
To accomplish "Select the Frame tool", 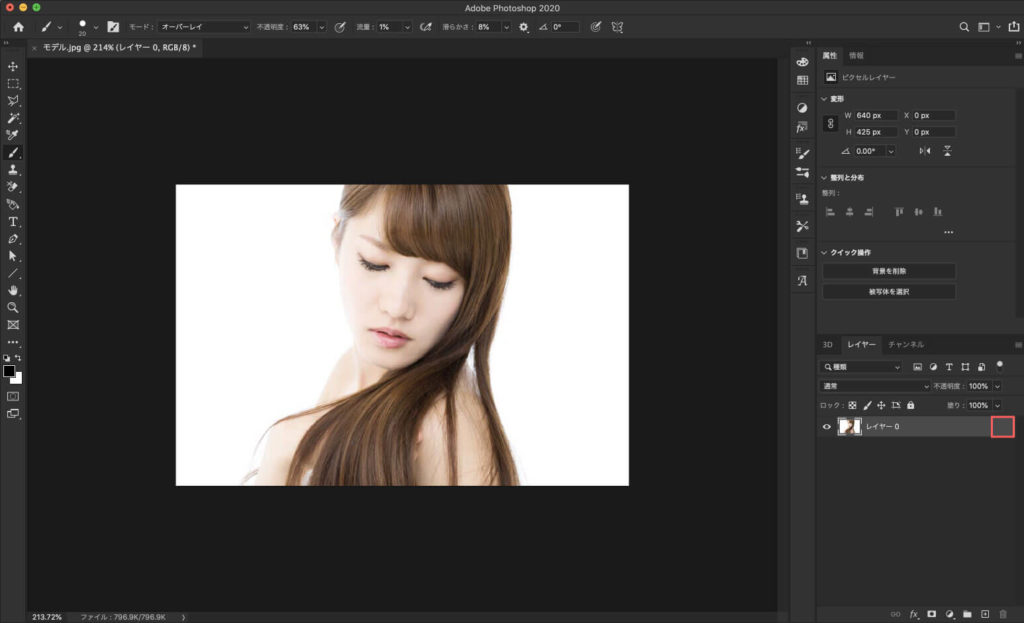I will click(x=13, y=325).
